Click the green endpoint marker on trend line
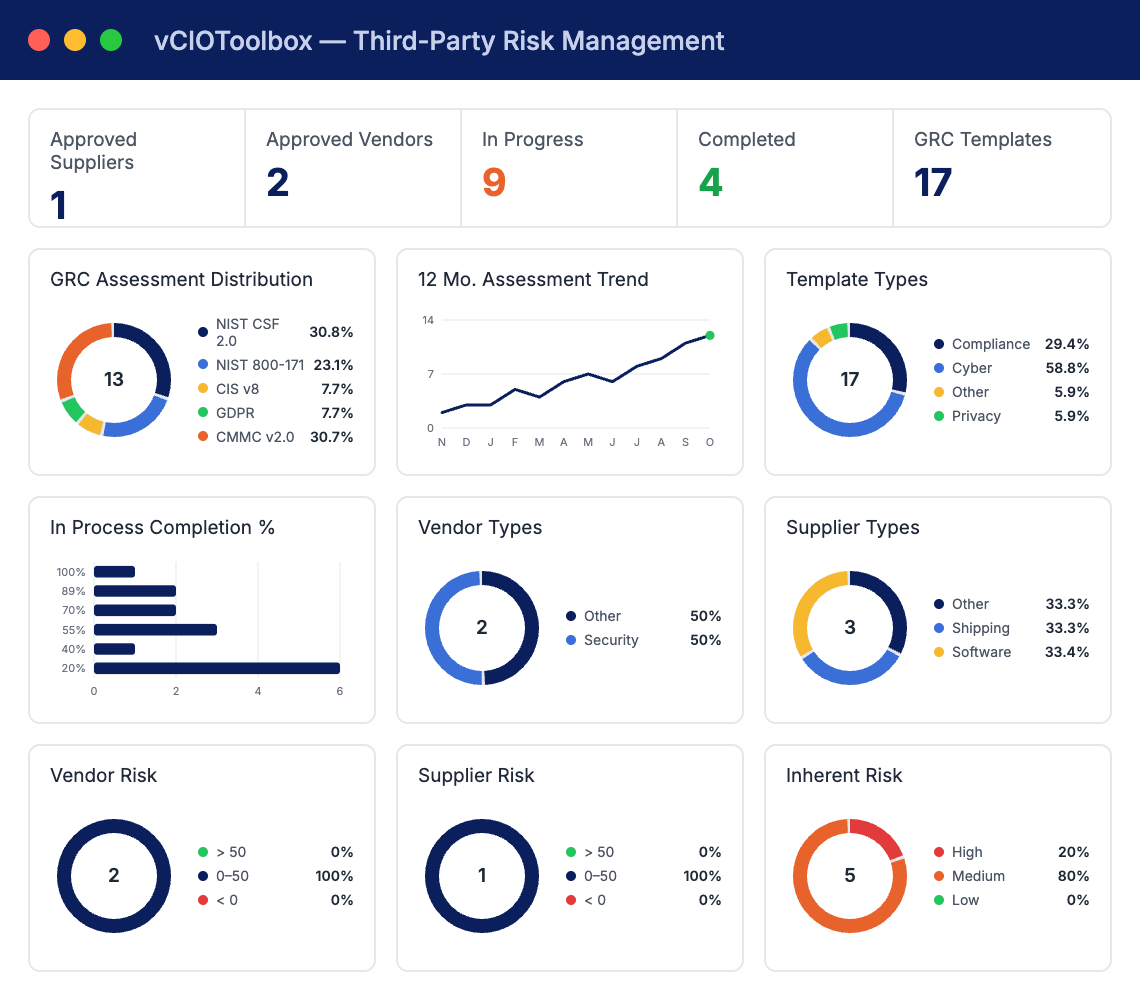Image resolution: width=1140 pixels, height=1000 pixels. click(710, 335)
